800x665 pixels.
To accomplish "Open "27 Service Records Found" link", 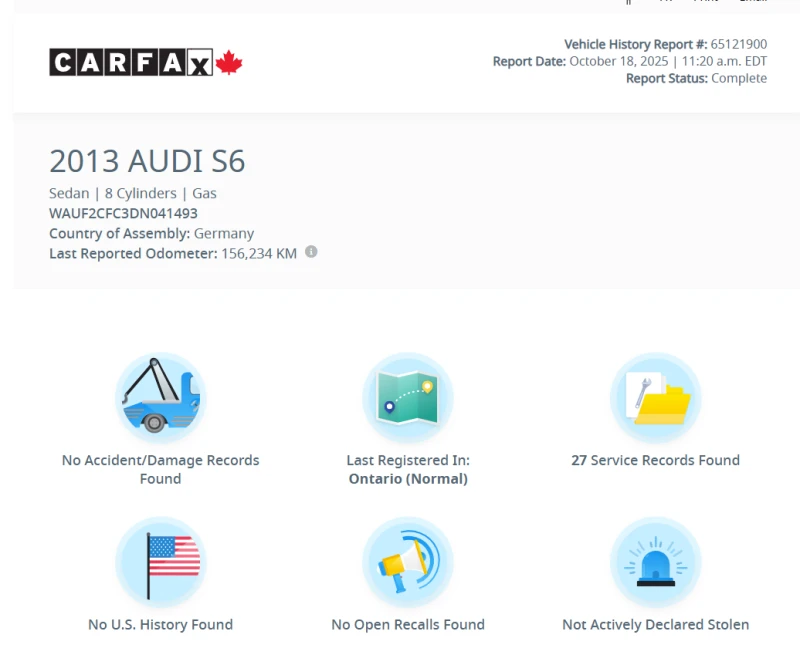I will (x=655, y=460).
